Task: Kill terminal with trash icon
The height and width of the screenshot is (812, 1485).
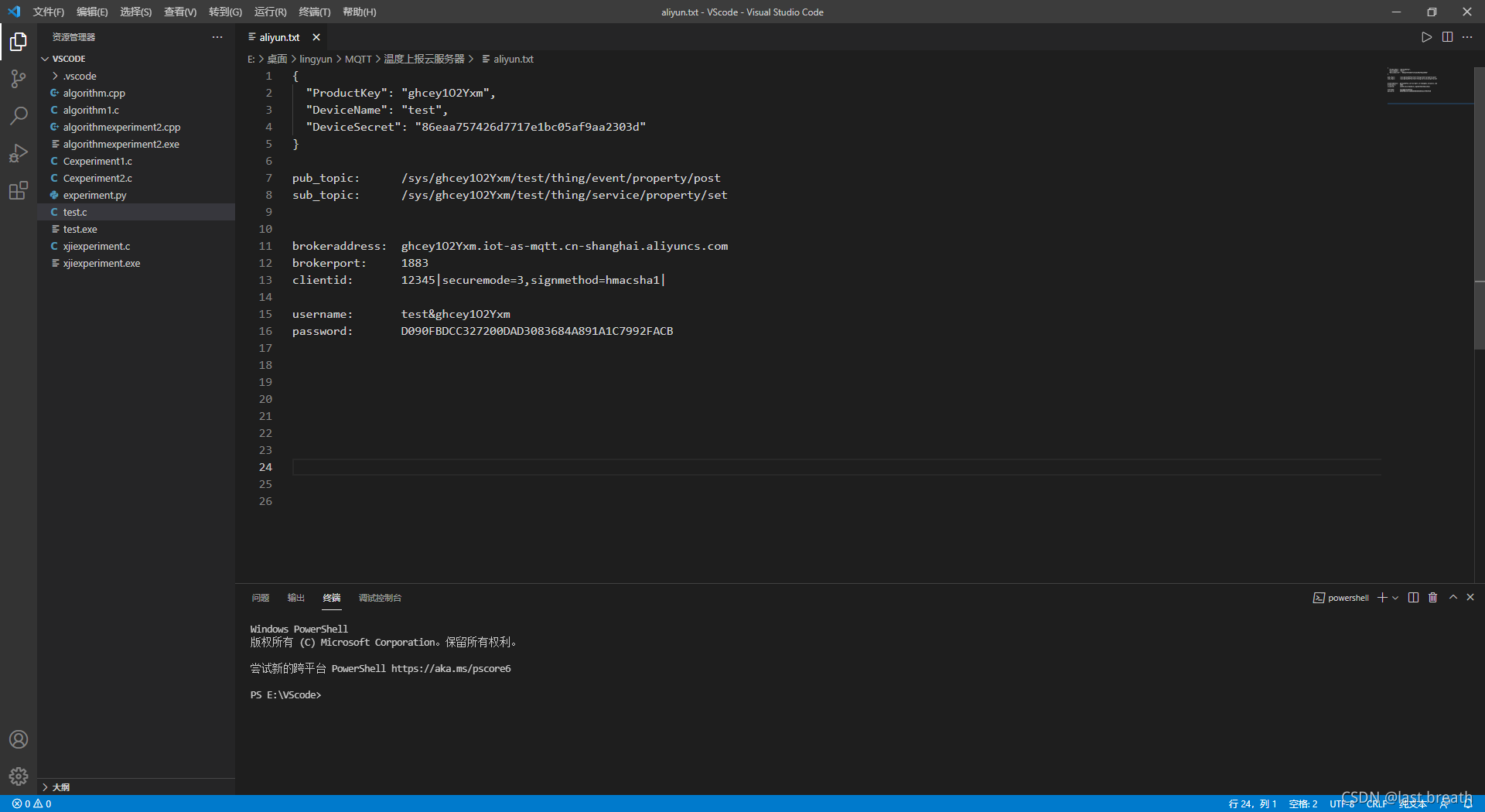Action: click(1432, 598)
